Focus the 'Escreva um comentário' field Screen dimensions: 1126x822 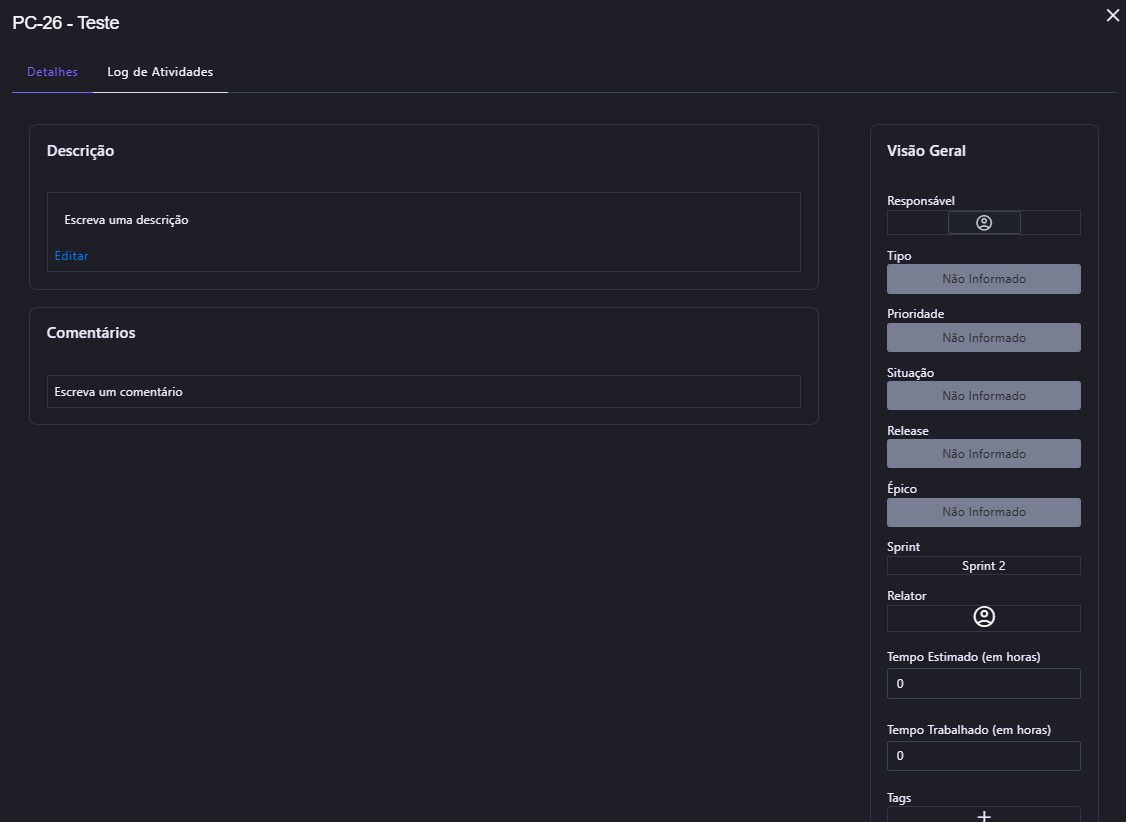pyautogui.click(x=423, y=392)
